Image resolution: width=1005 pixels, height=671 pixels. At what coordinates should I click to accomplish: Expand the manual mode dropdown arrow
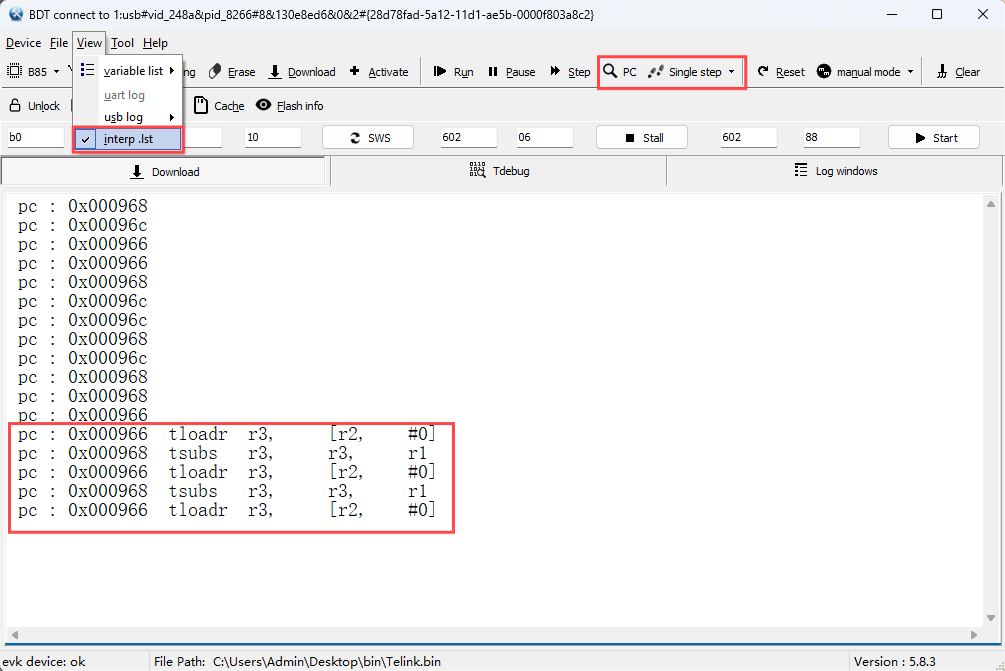(x=910, y=72)
